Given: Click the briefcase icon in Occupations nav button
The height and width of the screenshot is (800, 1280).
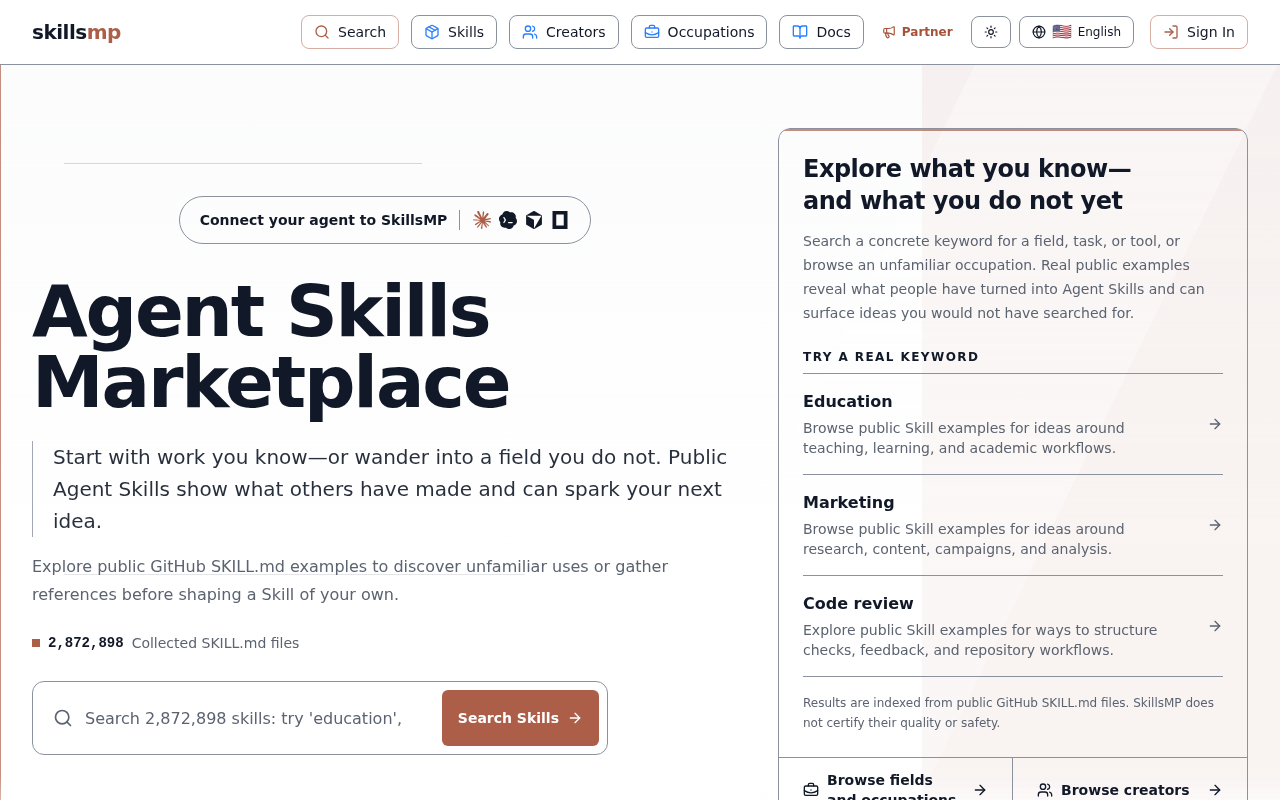Looking at the screenshot, I should click(652, 32).
